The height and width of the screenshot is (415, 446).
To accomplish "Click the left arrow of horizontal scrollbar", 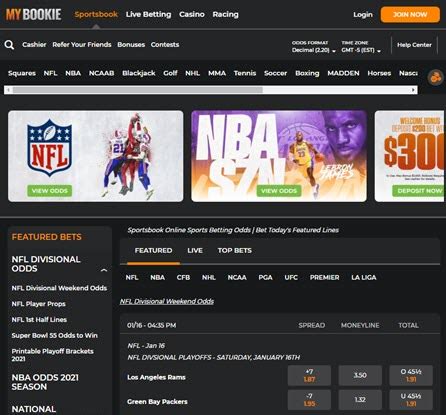I will (8, 90).
